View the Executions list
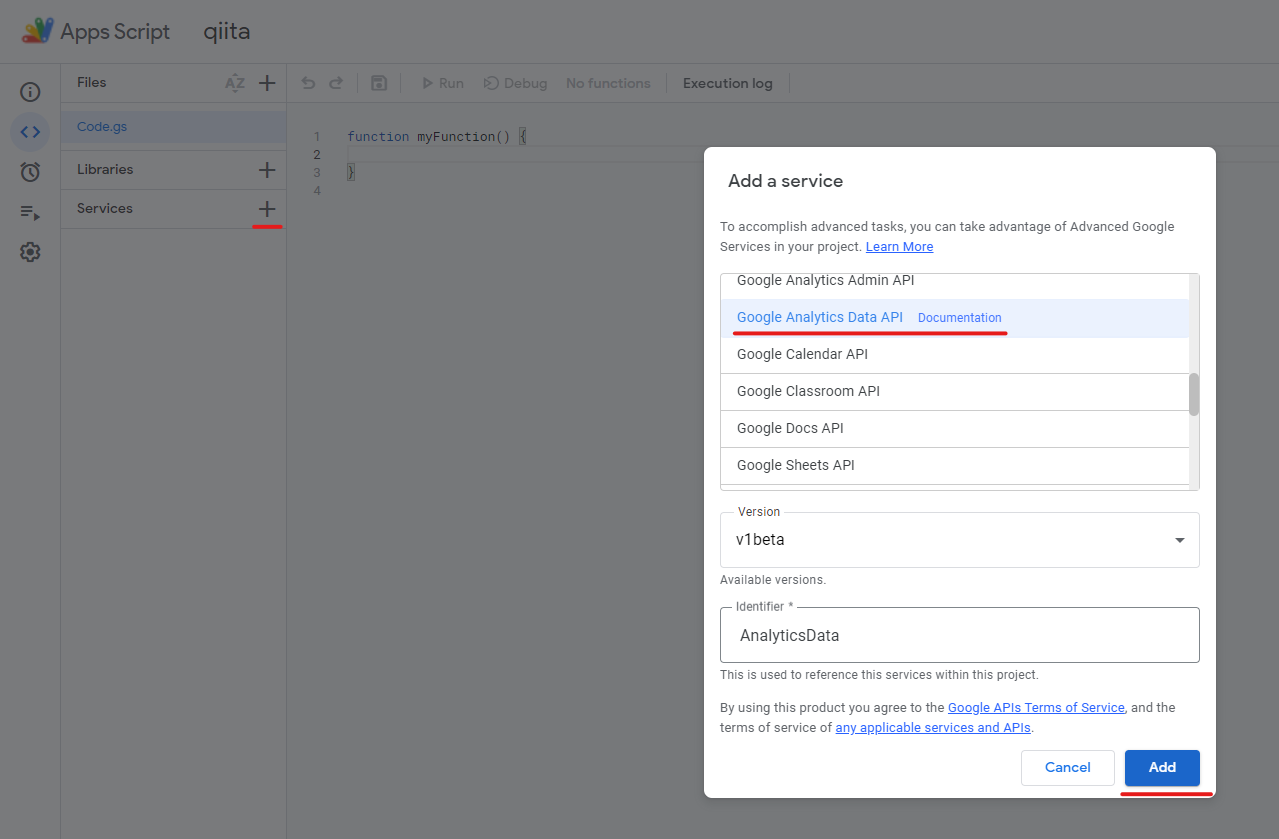 (29, 211)
